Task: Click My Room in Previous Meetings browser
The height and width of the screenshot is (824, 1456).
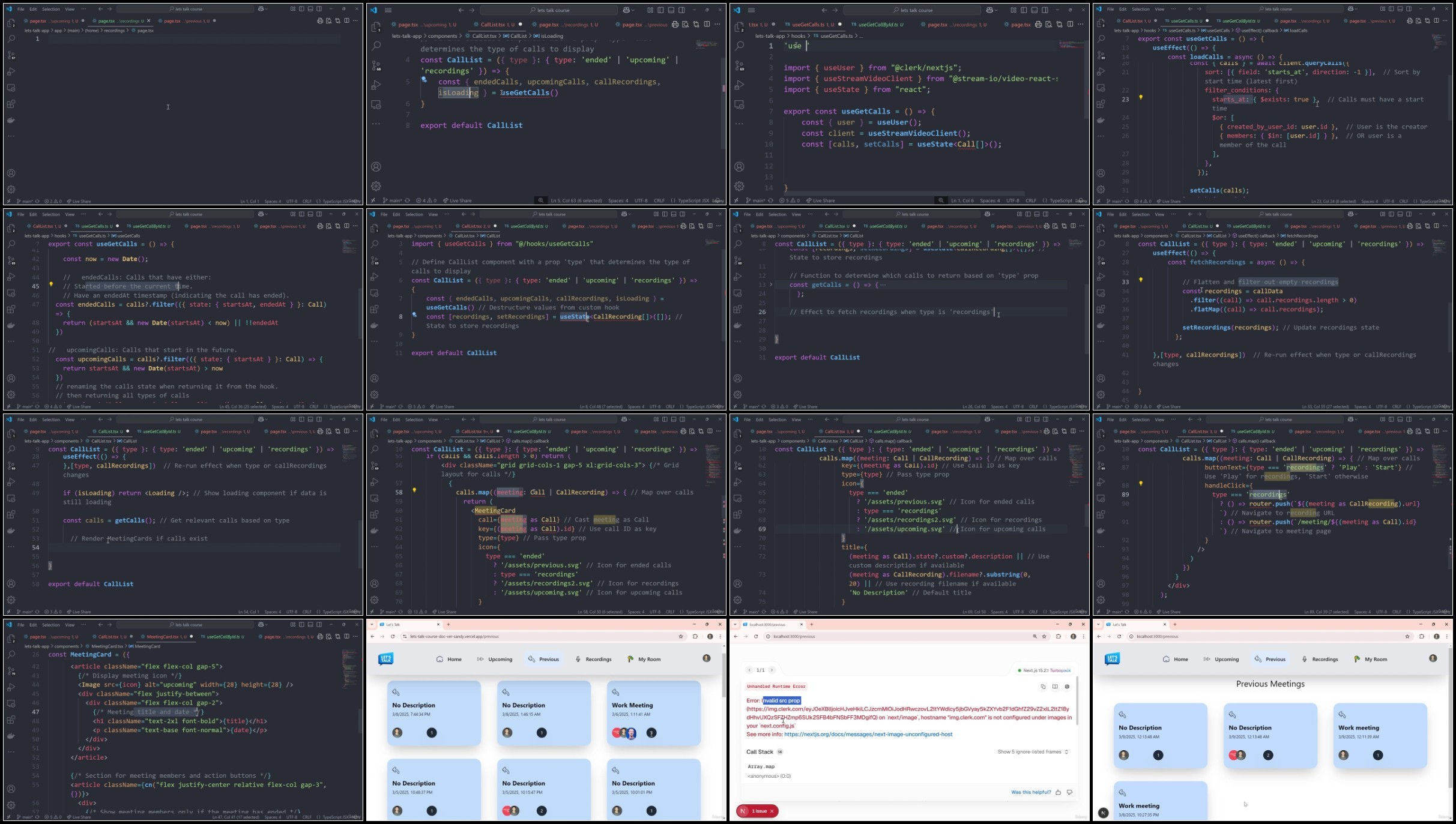Action: [1370, 660]
